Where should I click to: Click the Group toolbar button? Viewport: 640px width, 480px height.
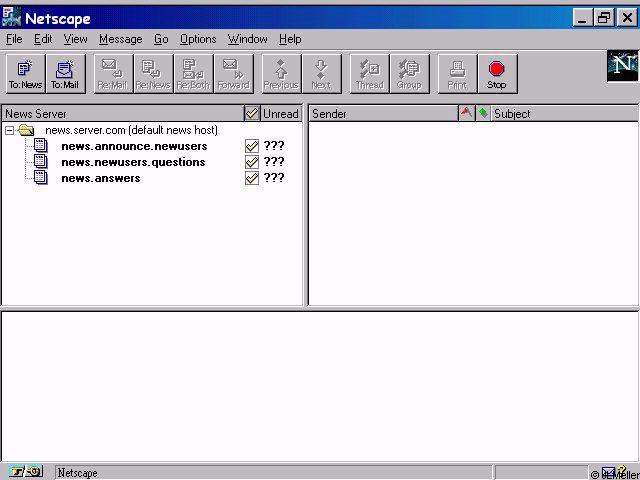point(409,74)
